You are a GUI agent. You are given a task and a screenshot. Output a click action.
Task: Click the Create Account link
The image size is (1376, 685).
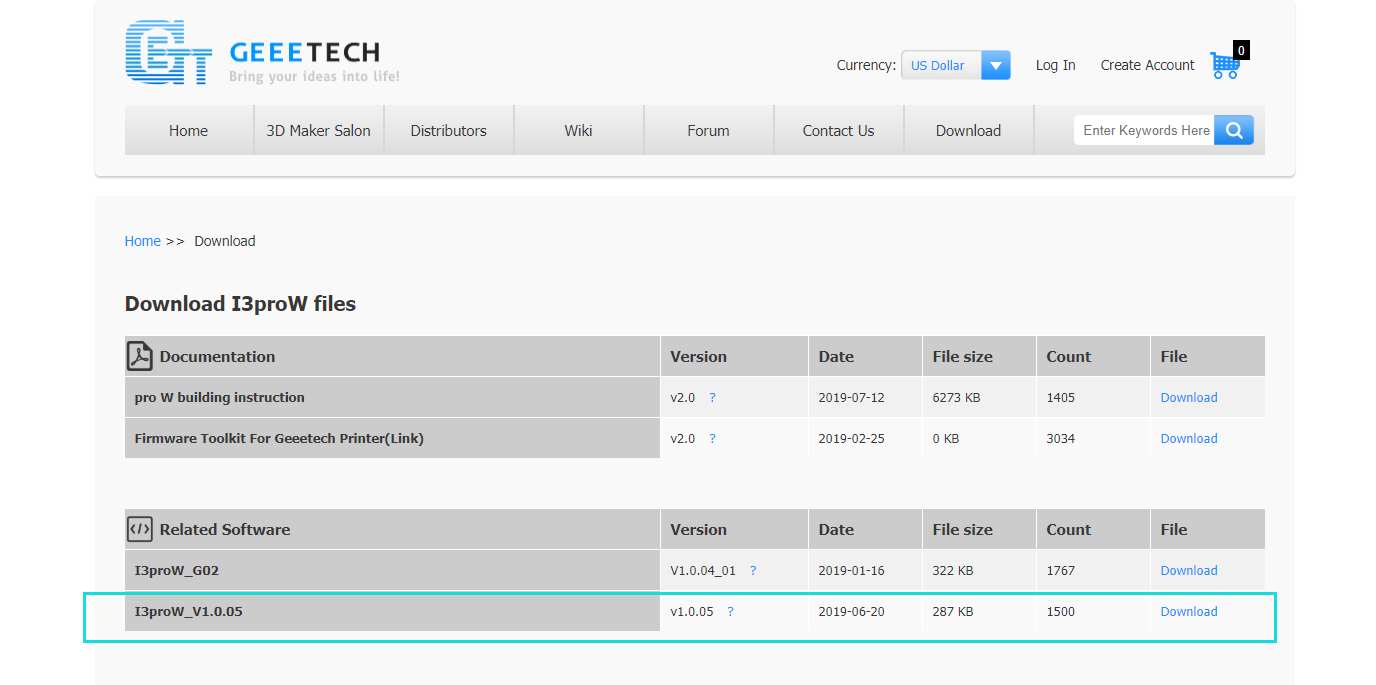pos(1147,65)
